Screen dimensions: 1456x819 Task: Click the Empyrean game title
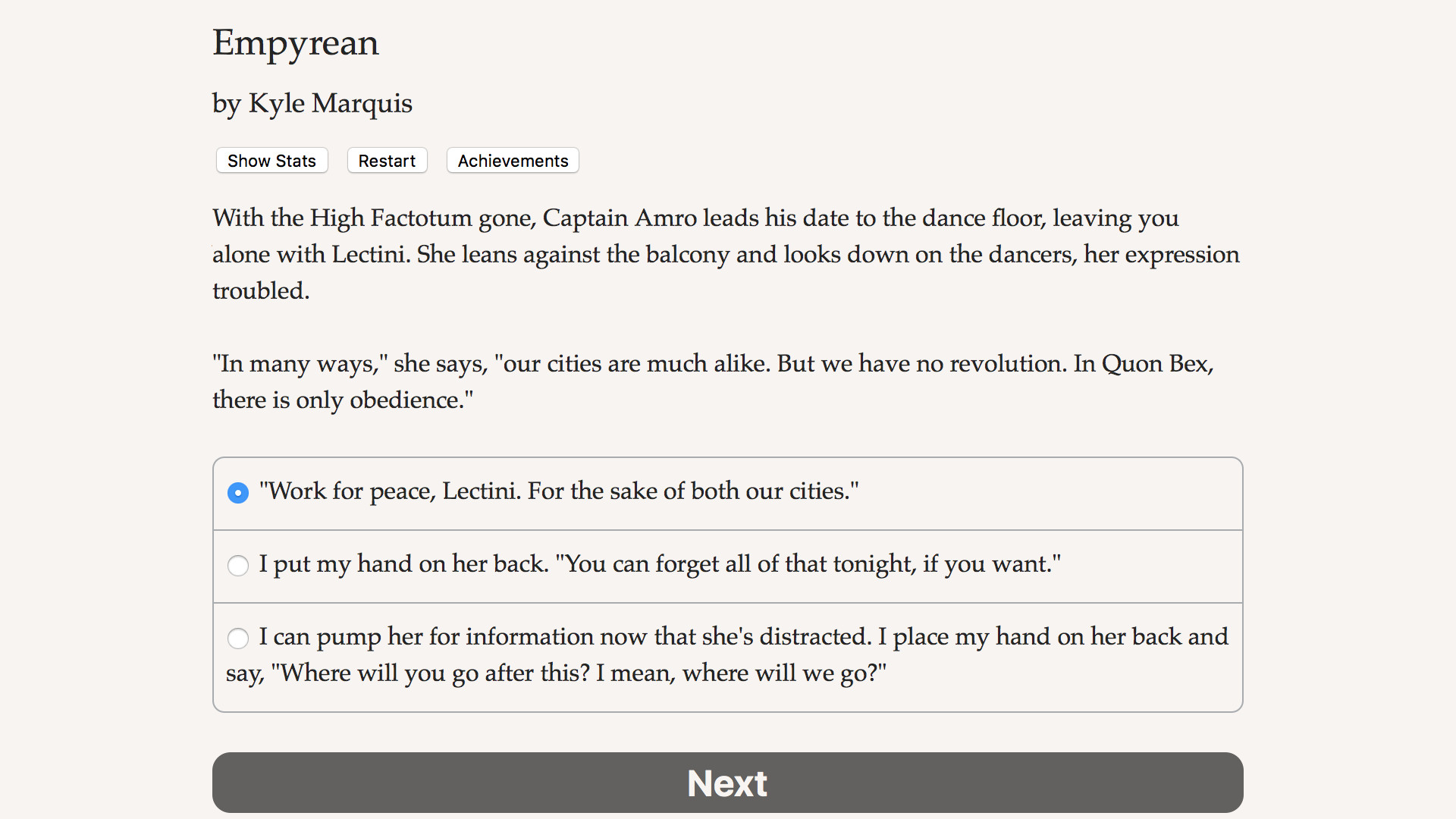295,42
